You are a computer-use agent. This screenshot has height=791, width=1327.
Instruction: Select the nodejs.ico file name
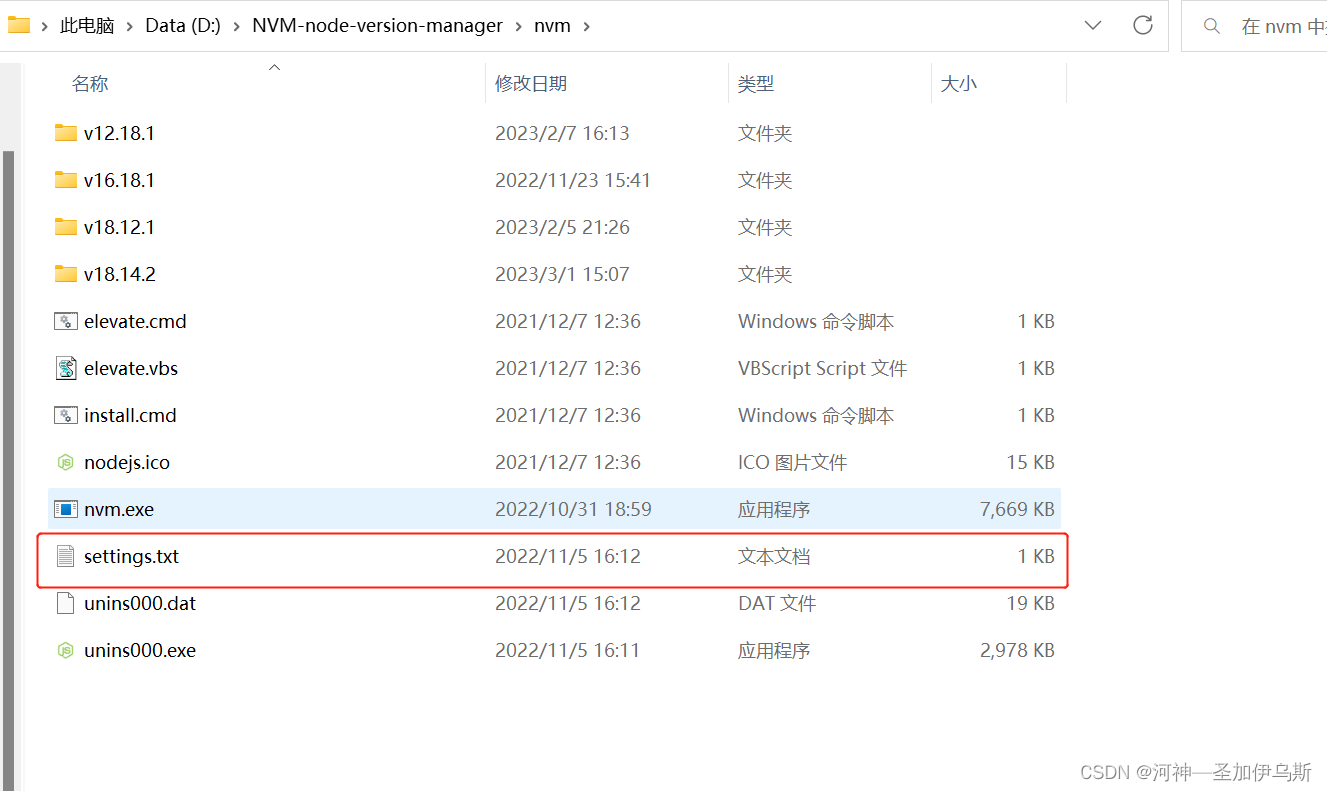(x=127, y=462)
